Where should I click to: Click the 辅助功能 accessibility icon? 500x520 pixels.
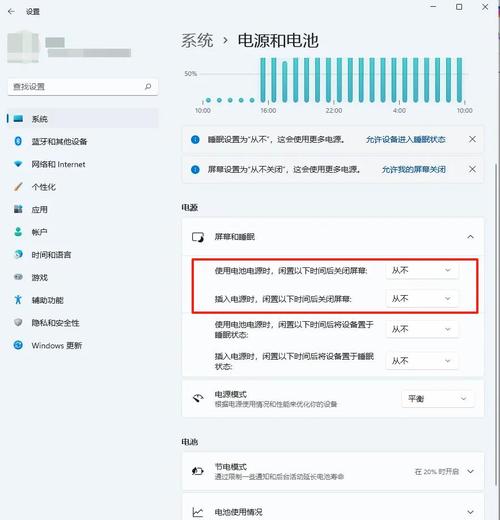click(18, 300)
